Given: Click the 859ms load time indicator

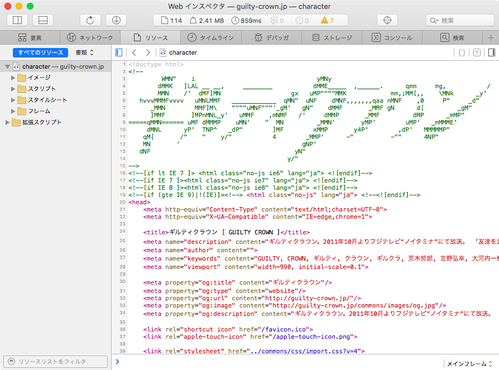Looking at the screenshot, I should point(246,21).
